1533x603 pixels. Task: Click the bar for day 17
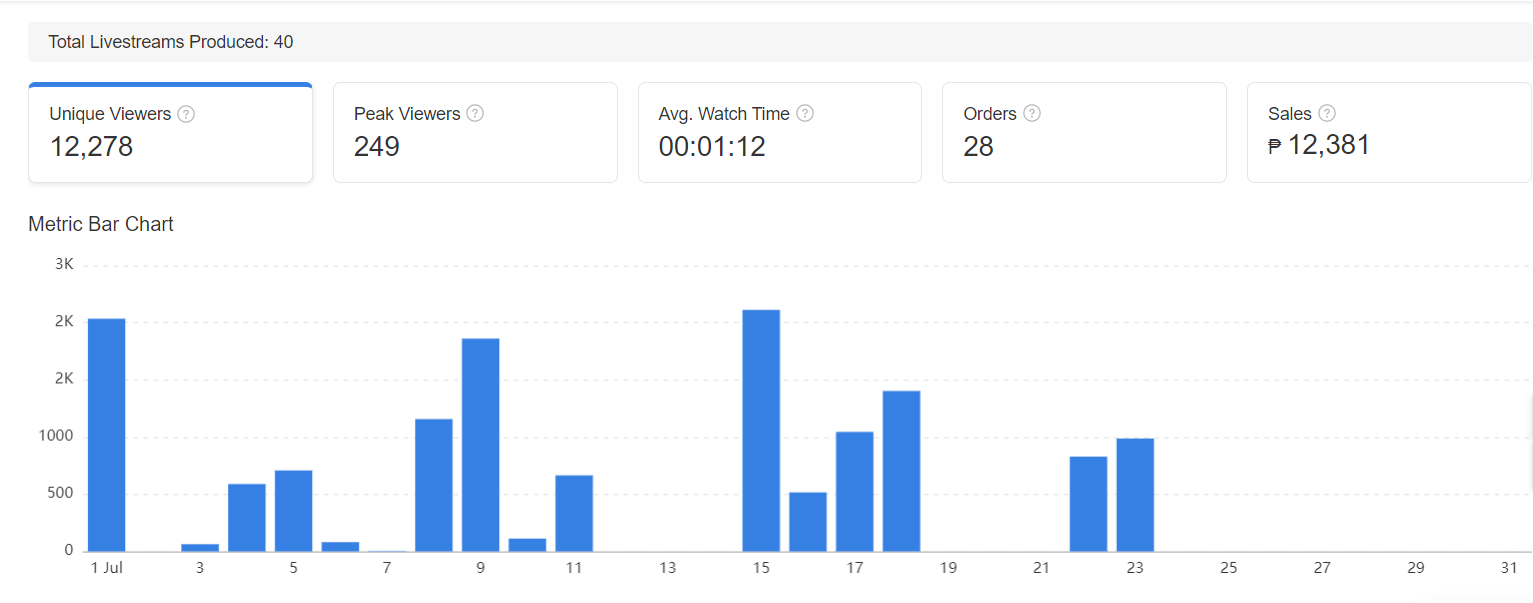coord(855,491)
